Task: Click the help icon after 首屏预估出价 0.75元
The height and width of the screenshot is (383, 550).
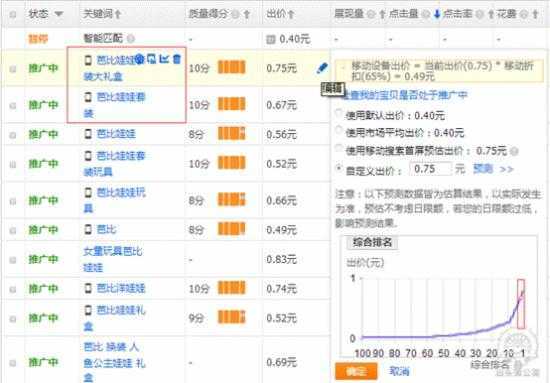Action: point(514,151)
